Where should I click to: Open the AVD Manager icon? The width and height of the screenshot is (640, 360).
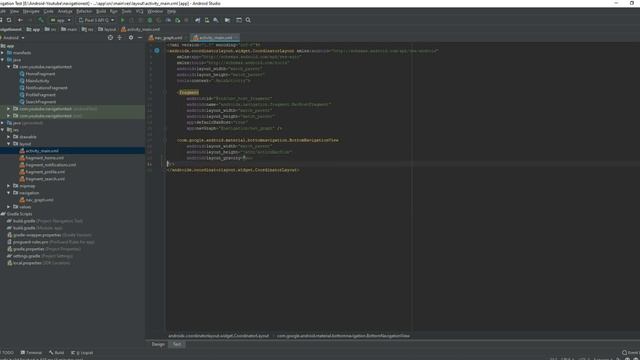[x=207, y=20]
